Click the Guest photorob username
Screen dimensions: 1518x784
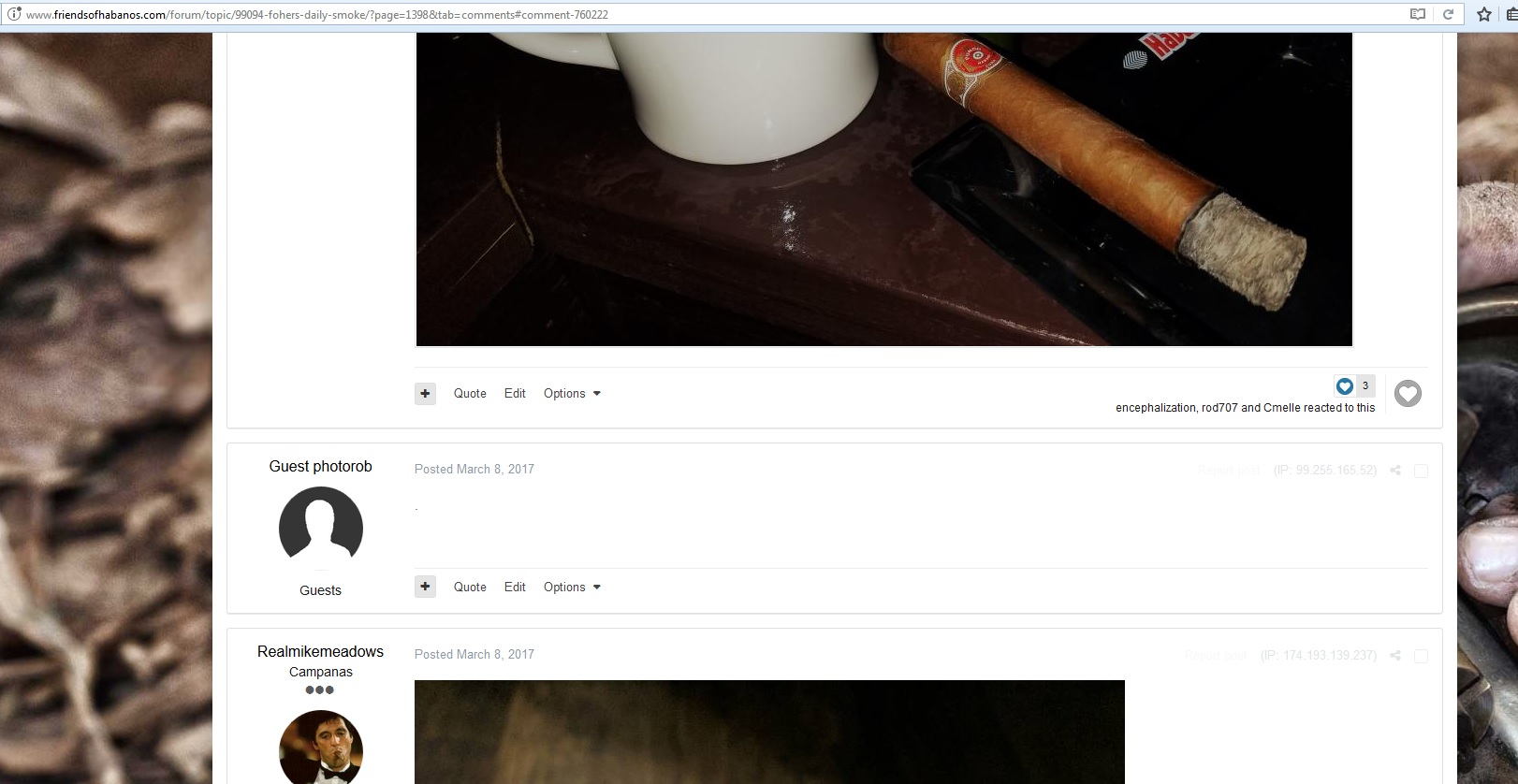320,467
